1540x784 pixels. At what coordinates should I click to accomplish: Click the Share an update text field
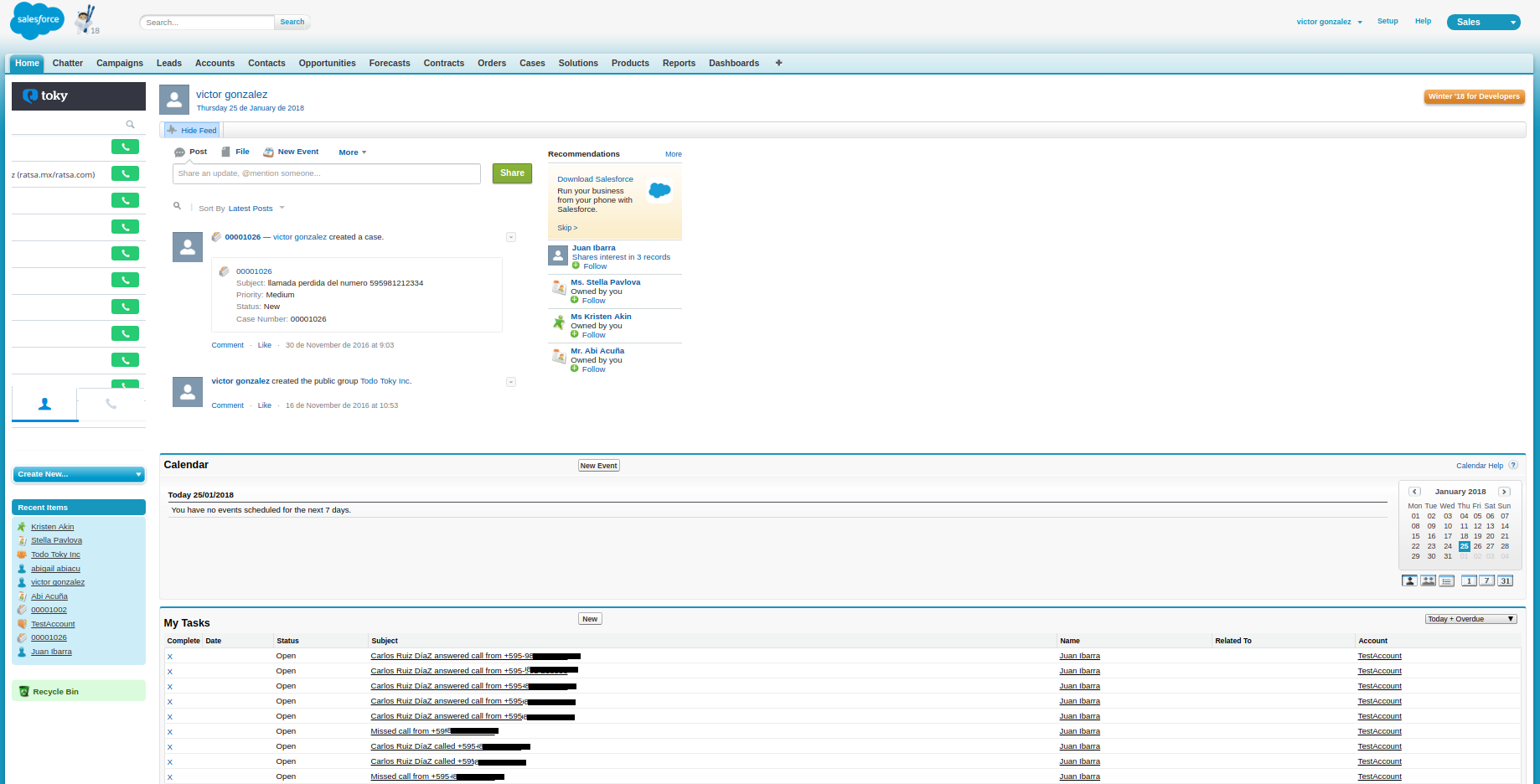326,173
